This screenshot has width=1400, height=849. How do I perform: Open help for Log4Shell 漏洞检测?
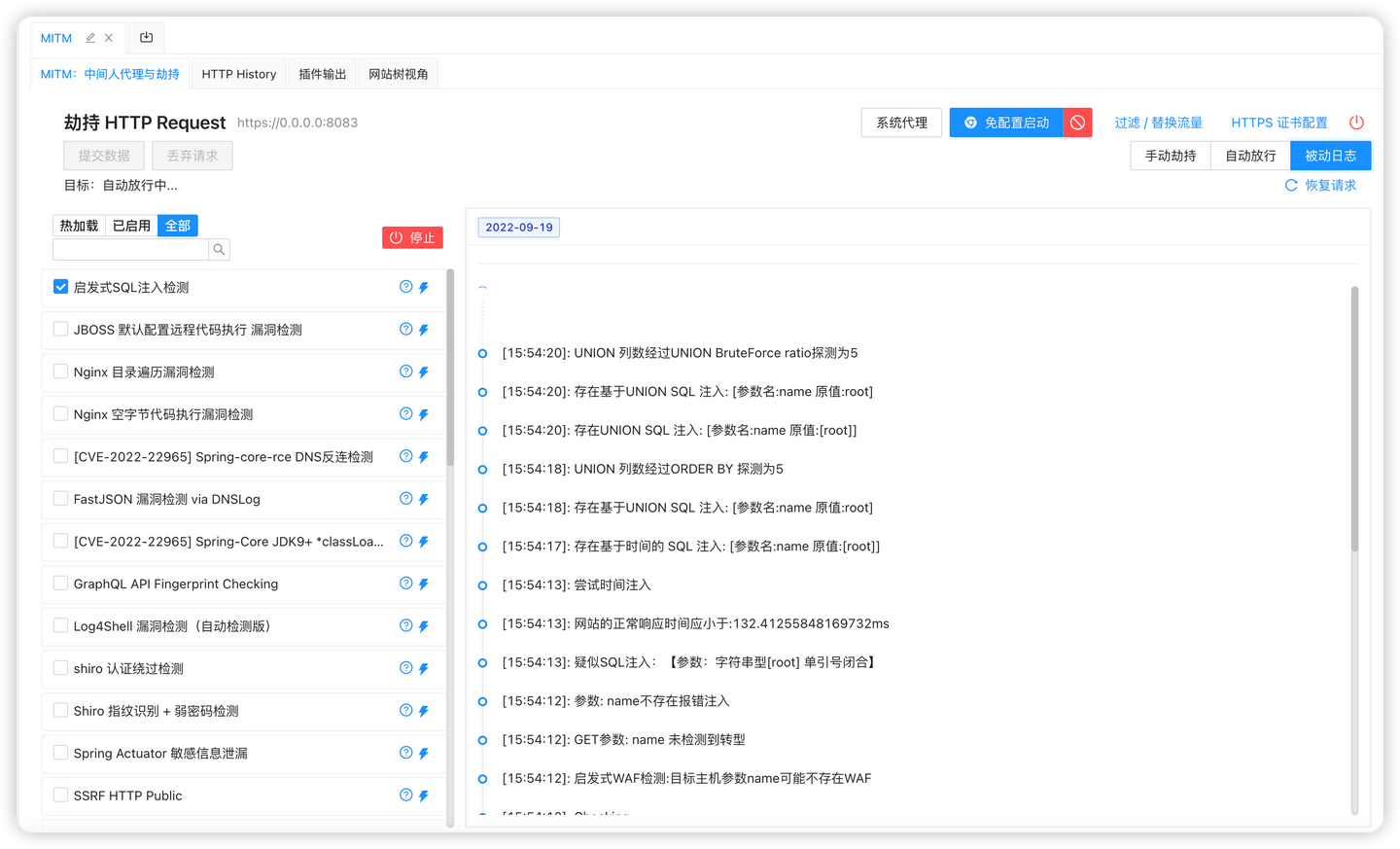(x=406, y=625)
